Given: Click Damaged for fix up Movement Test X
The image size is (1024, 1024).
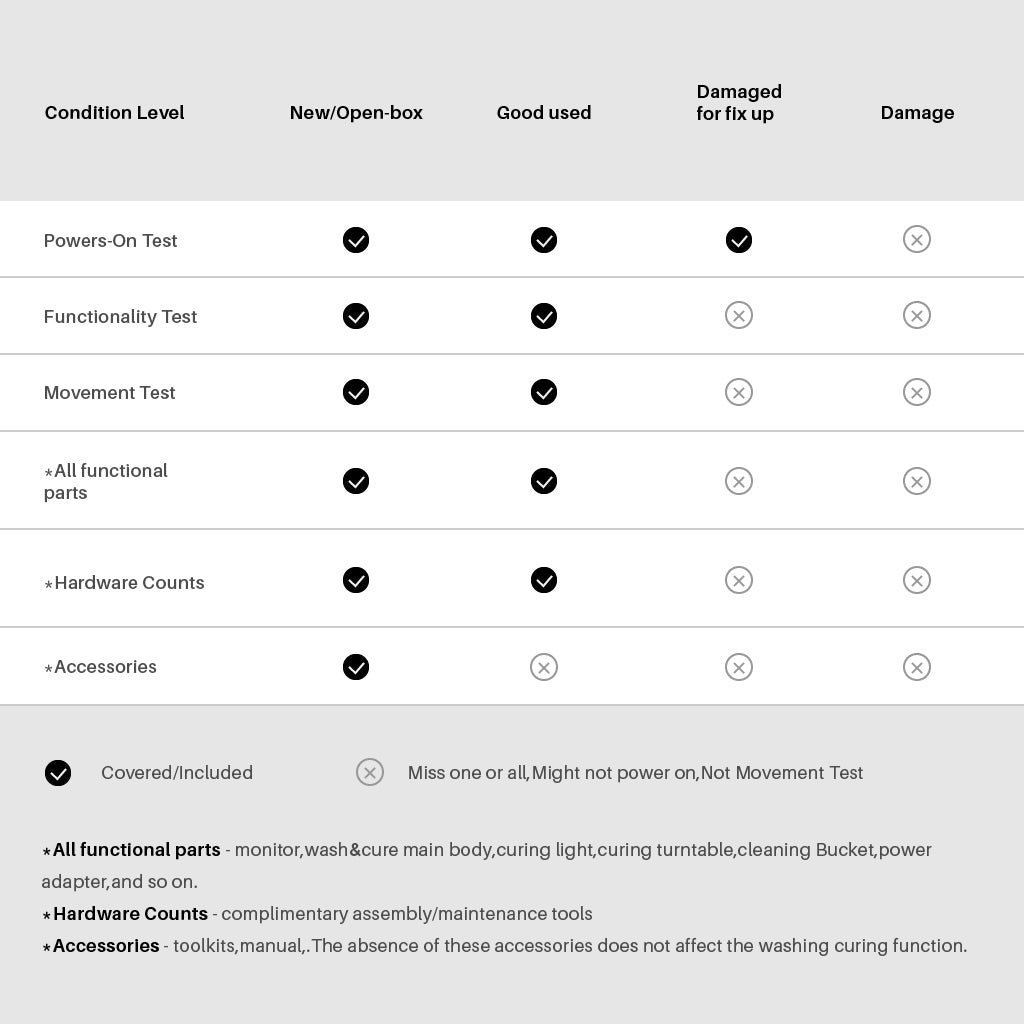Looking at the screenshot, I should [739, 392].
